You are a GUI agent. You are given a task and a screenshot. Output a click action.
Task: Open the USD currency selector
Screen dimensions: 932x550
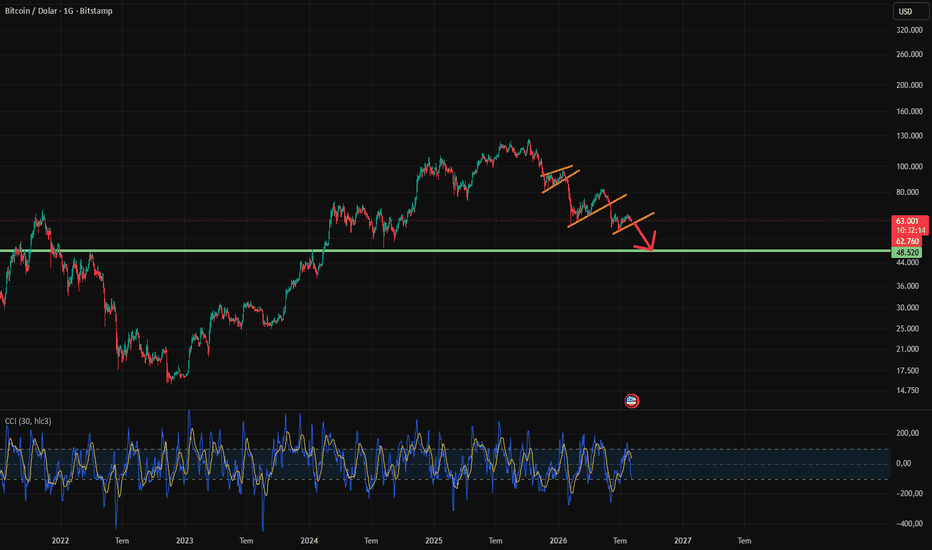pyautogui.click(x=911, y=11)
